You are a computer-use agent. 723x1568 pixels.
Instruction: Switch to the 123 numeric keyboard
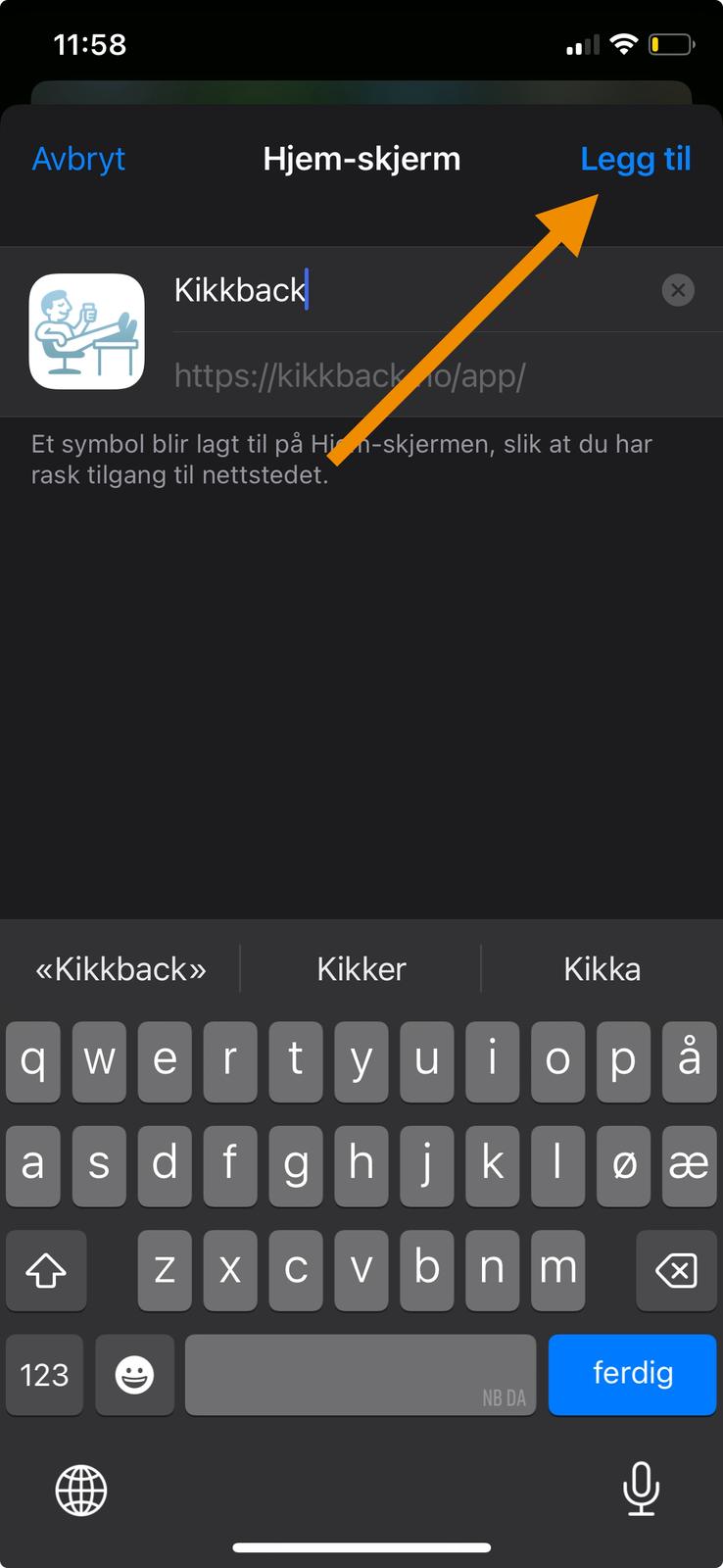(44, 1374)
